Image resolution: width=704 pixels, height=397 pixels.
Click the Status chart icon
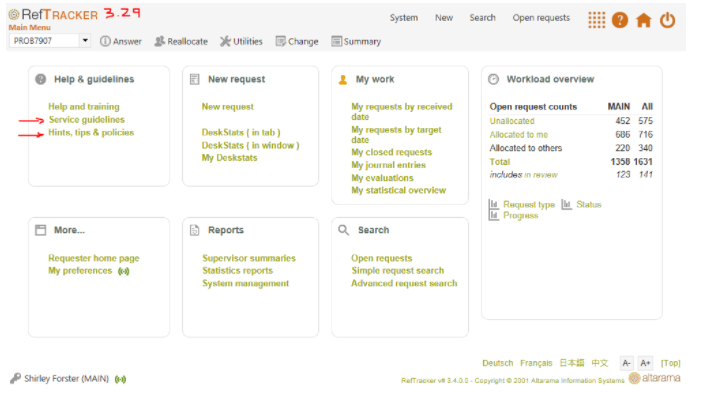[567, 204]
